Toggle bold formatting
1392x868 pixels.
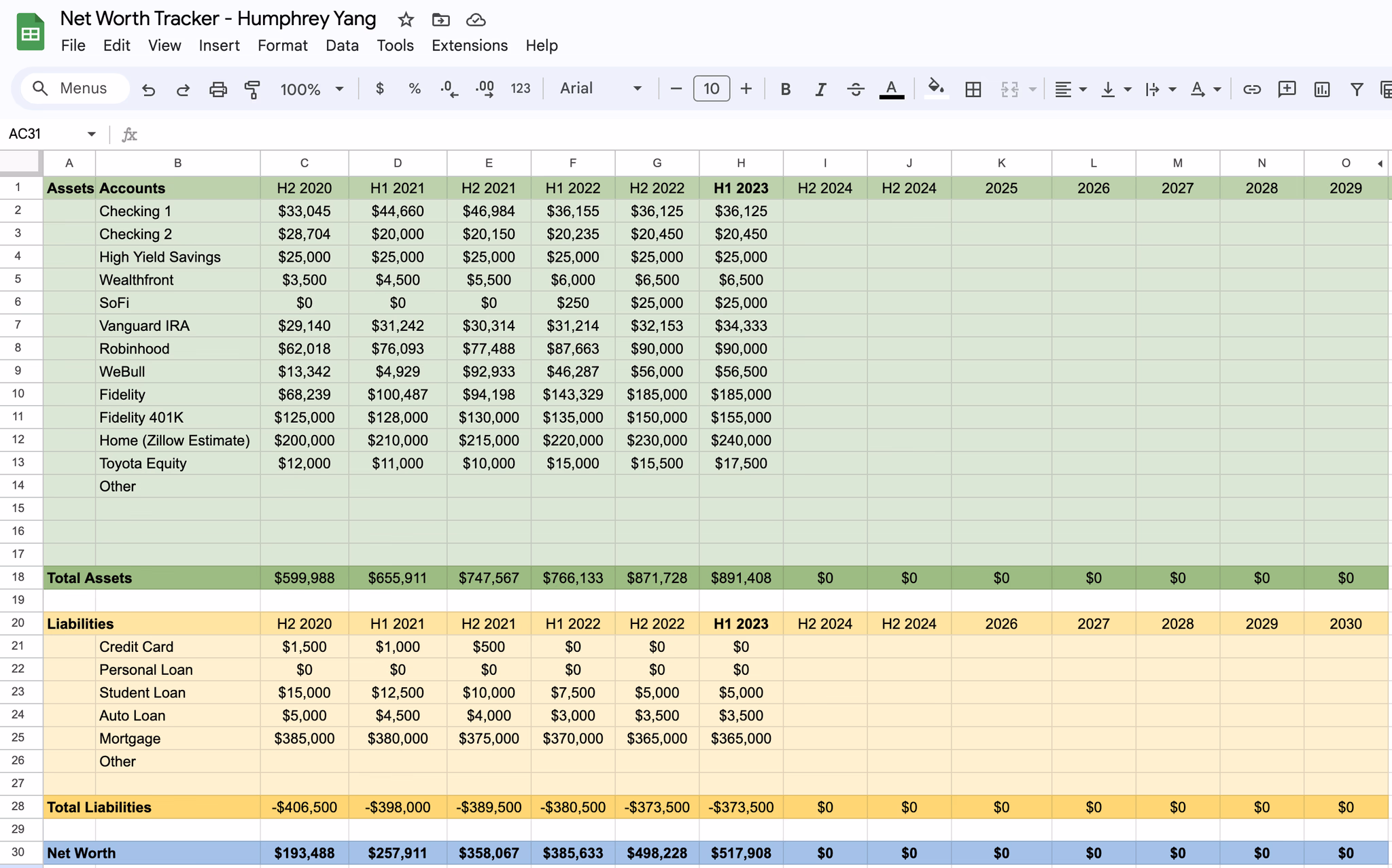(x=785, y=89)
